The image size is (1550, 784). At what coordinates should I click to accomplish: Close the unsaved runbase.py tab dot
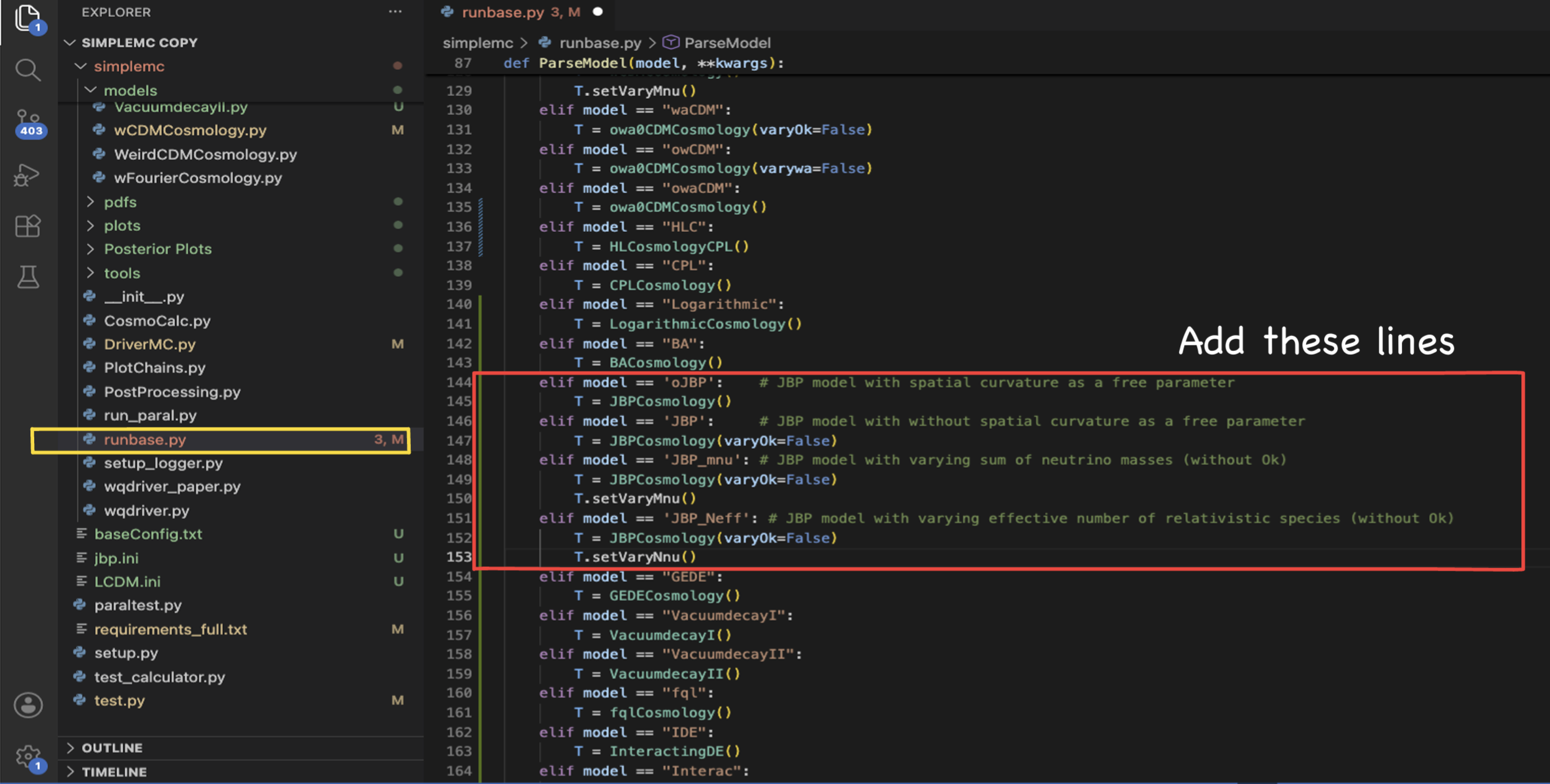[x=598, y=12]
